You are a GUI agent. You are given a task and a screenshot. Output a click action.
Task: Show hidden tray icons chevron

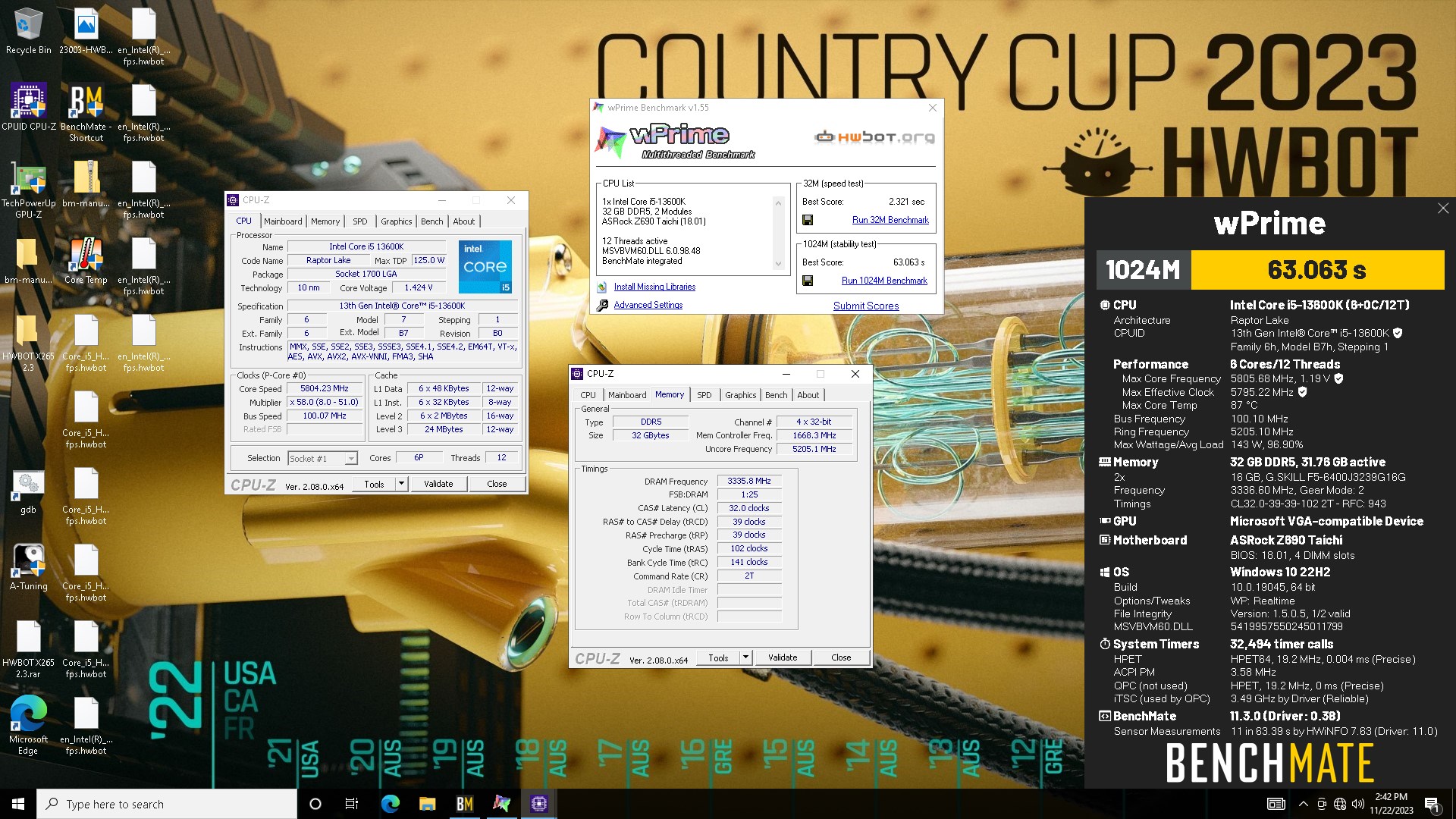pyautogui.click(x=1303, y=804)
